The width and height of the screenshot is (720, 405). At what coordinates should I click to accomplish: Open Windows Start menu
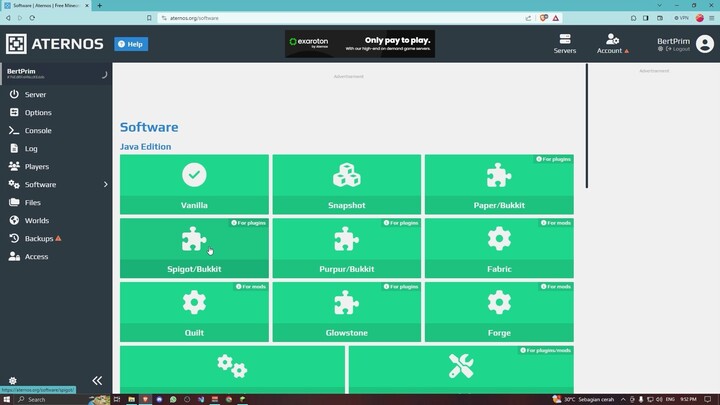[x=6, y=399]
